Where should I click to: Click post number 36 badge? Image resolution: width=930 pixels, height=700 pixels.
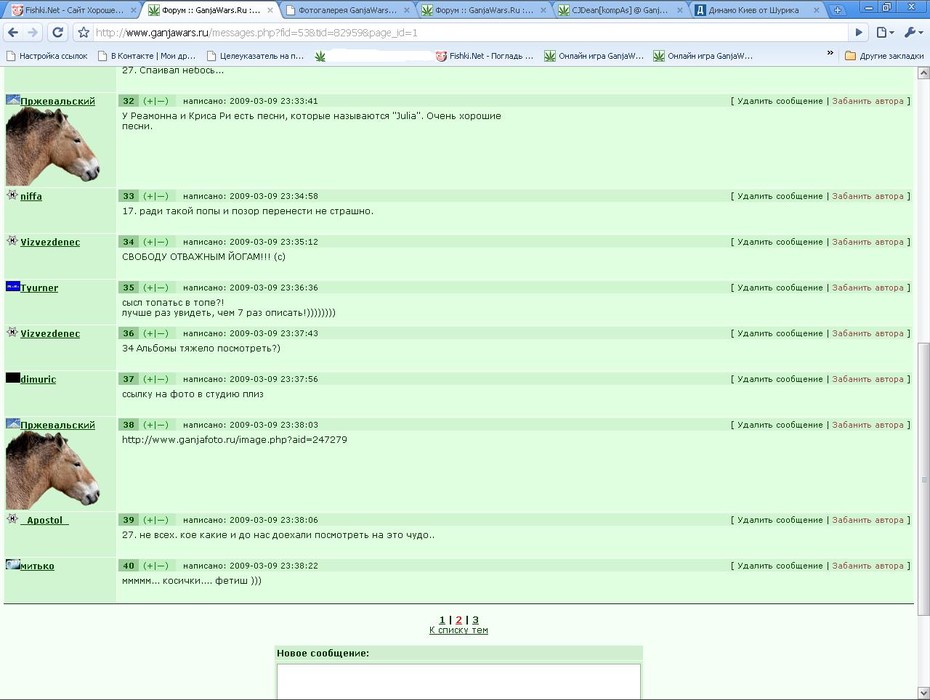pyautogui.click(x=129, y=333)
